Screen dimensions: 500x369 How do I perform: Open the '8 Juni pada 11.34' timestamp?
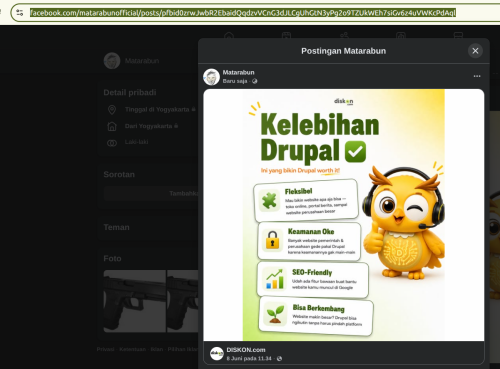249,358
